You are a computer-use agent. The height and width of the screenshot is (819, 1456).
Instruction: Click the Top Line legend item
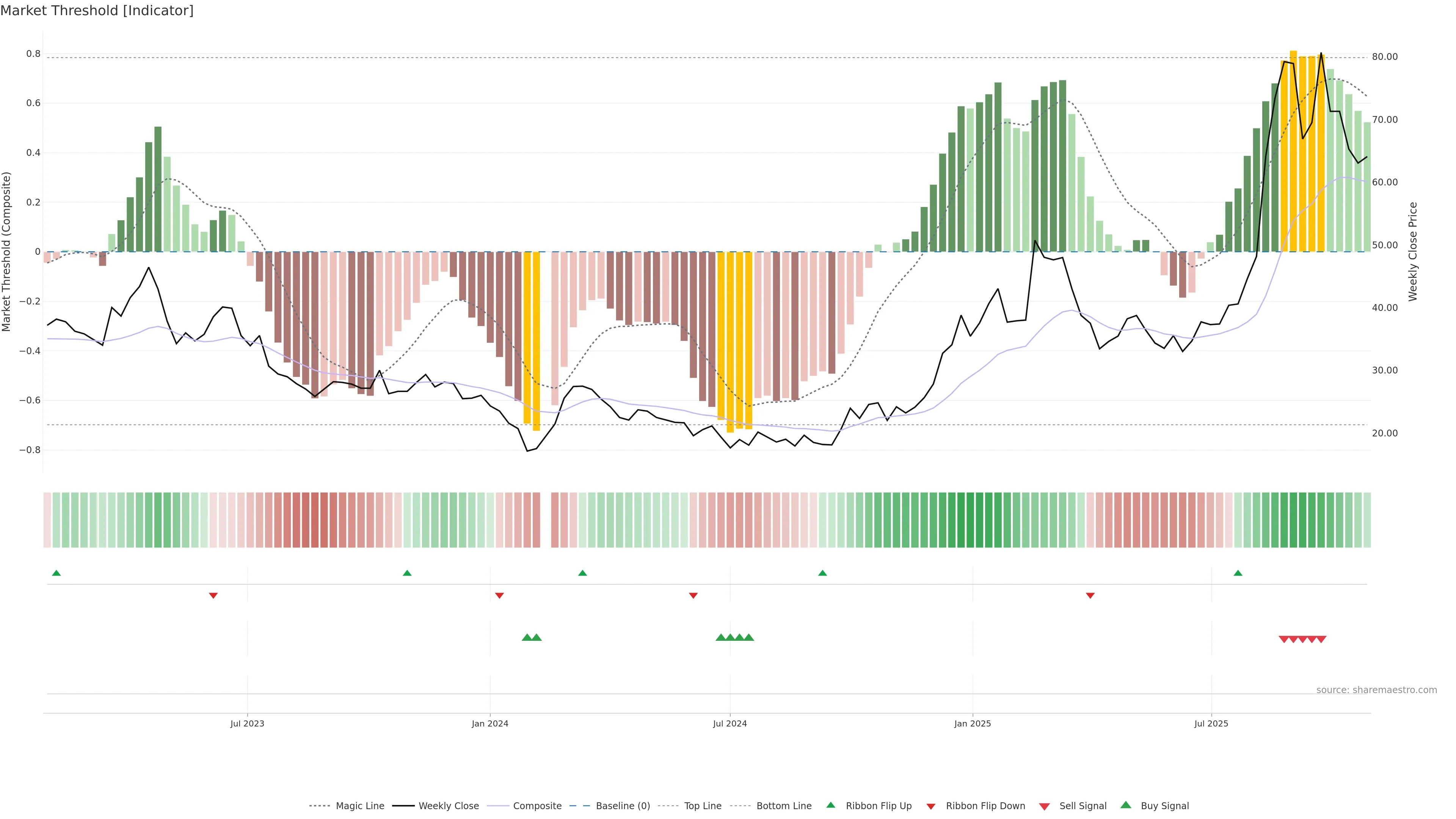point(703,805)
